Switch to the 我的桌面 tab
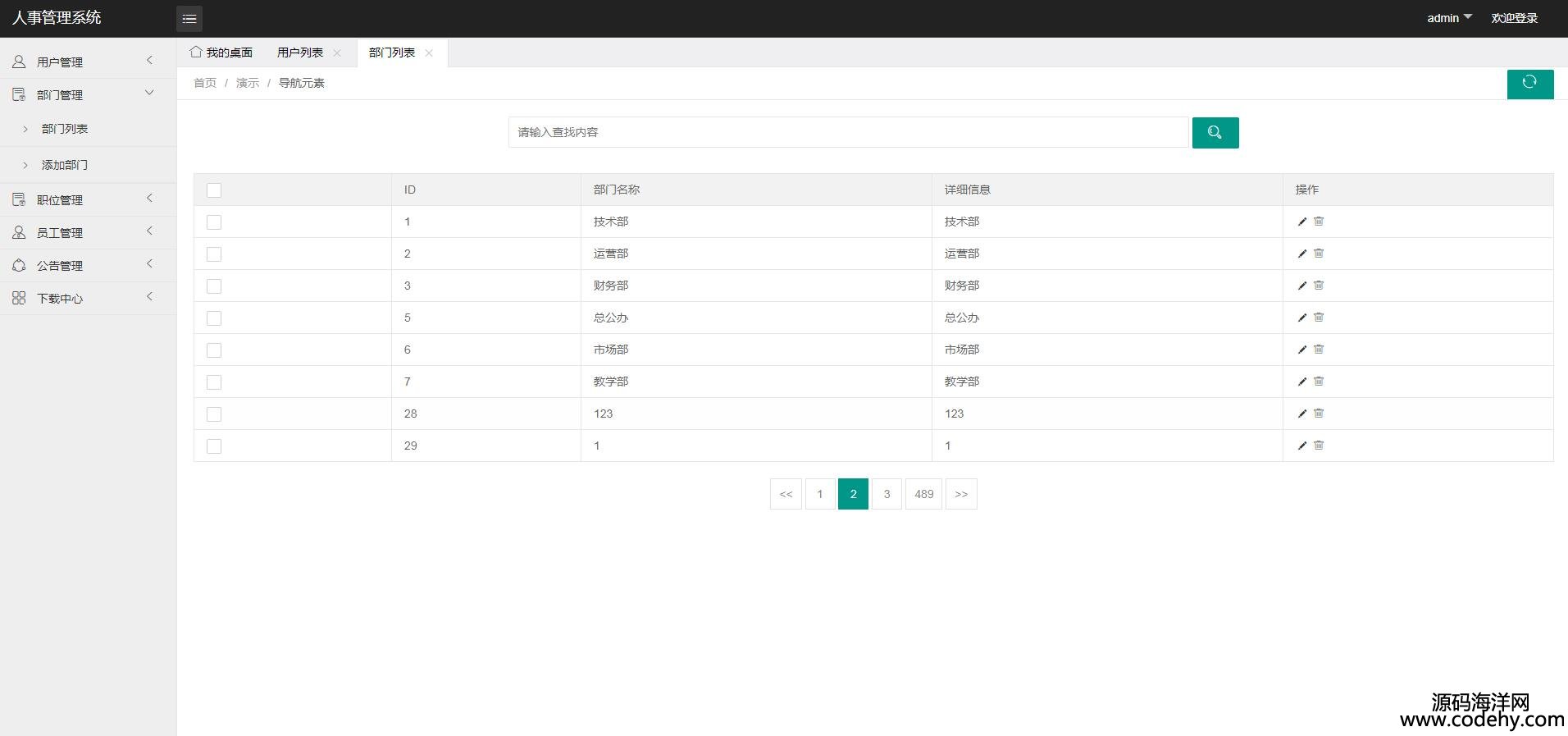The image size is (1568, 736). (x=221, y=53)
